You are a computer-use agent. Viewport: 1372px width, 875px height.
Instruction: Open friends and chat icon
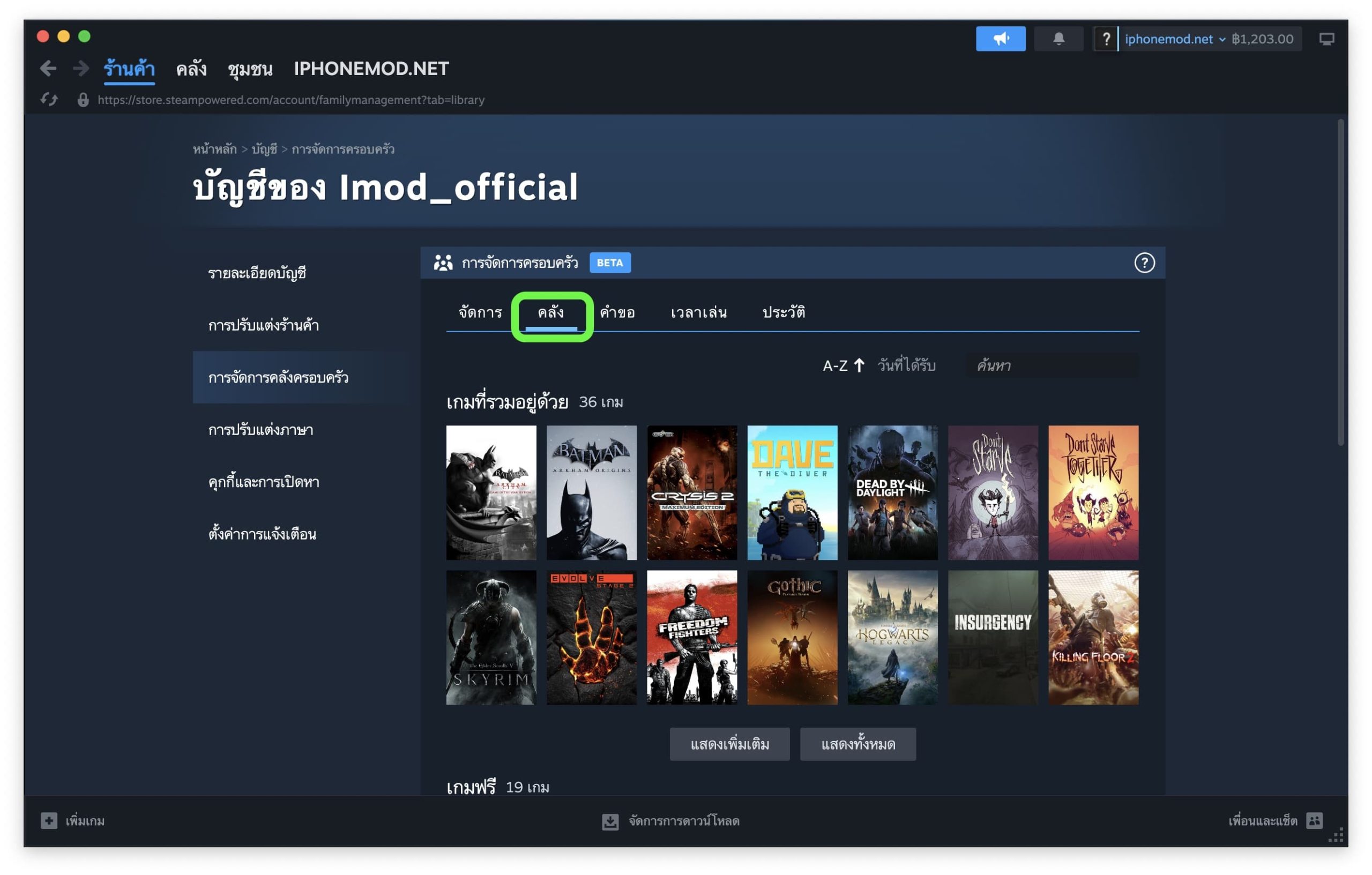tap(1314, 820)
